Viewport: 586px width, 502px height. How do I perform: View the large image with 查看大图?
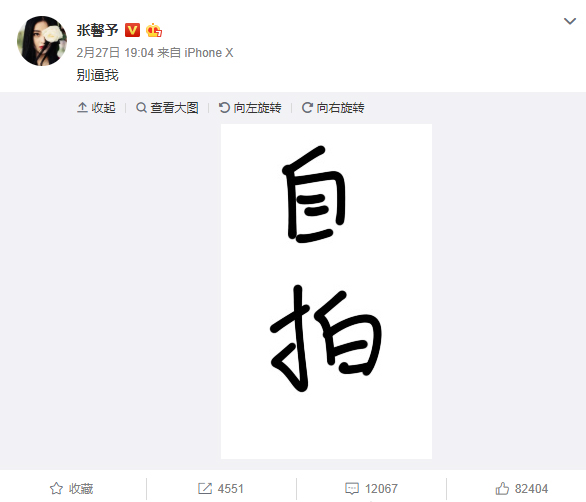click(167, 108)
